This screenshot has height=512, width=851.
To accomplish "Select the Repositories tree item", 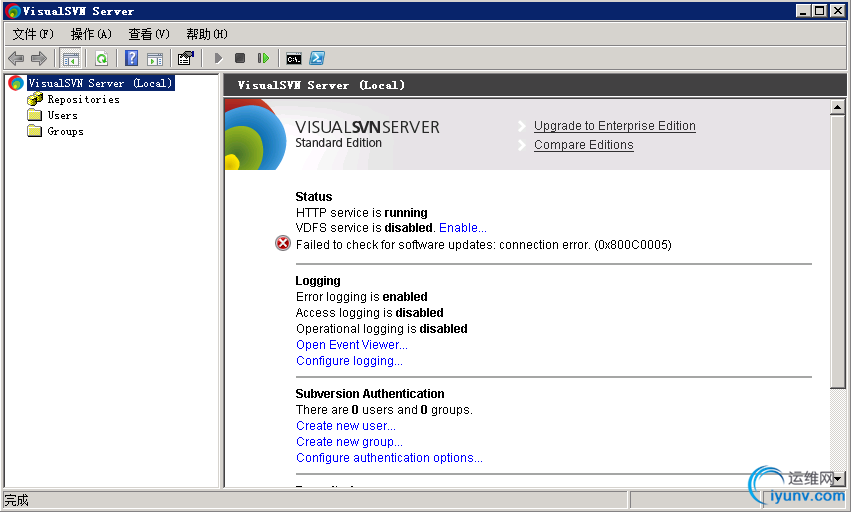I will pyautogui.click(x=84, y=99).
